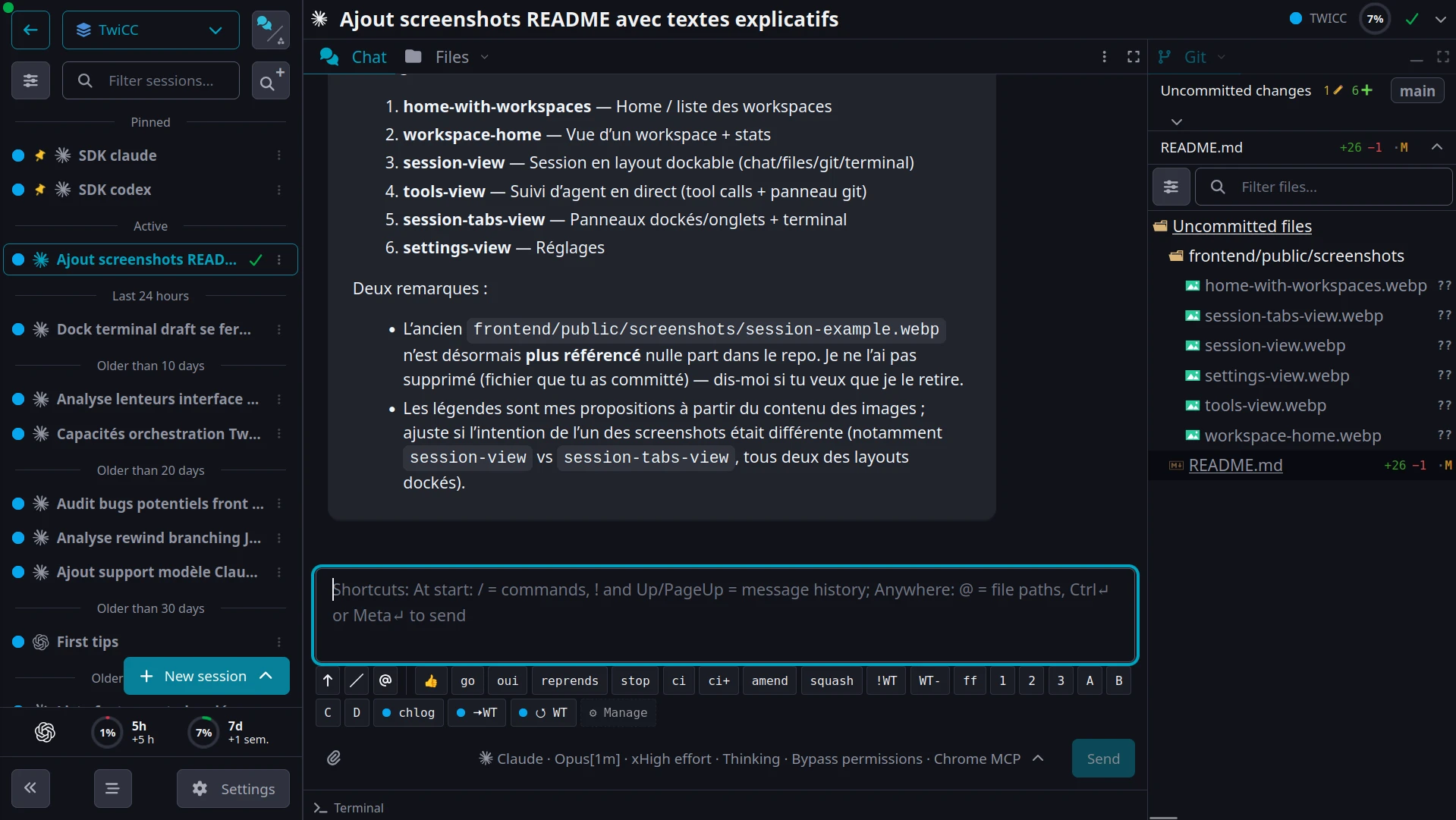Open Settings

(233, 789)
